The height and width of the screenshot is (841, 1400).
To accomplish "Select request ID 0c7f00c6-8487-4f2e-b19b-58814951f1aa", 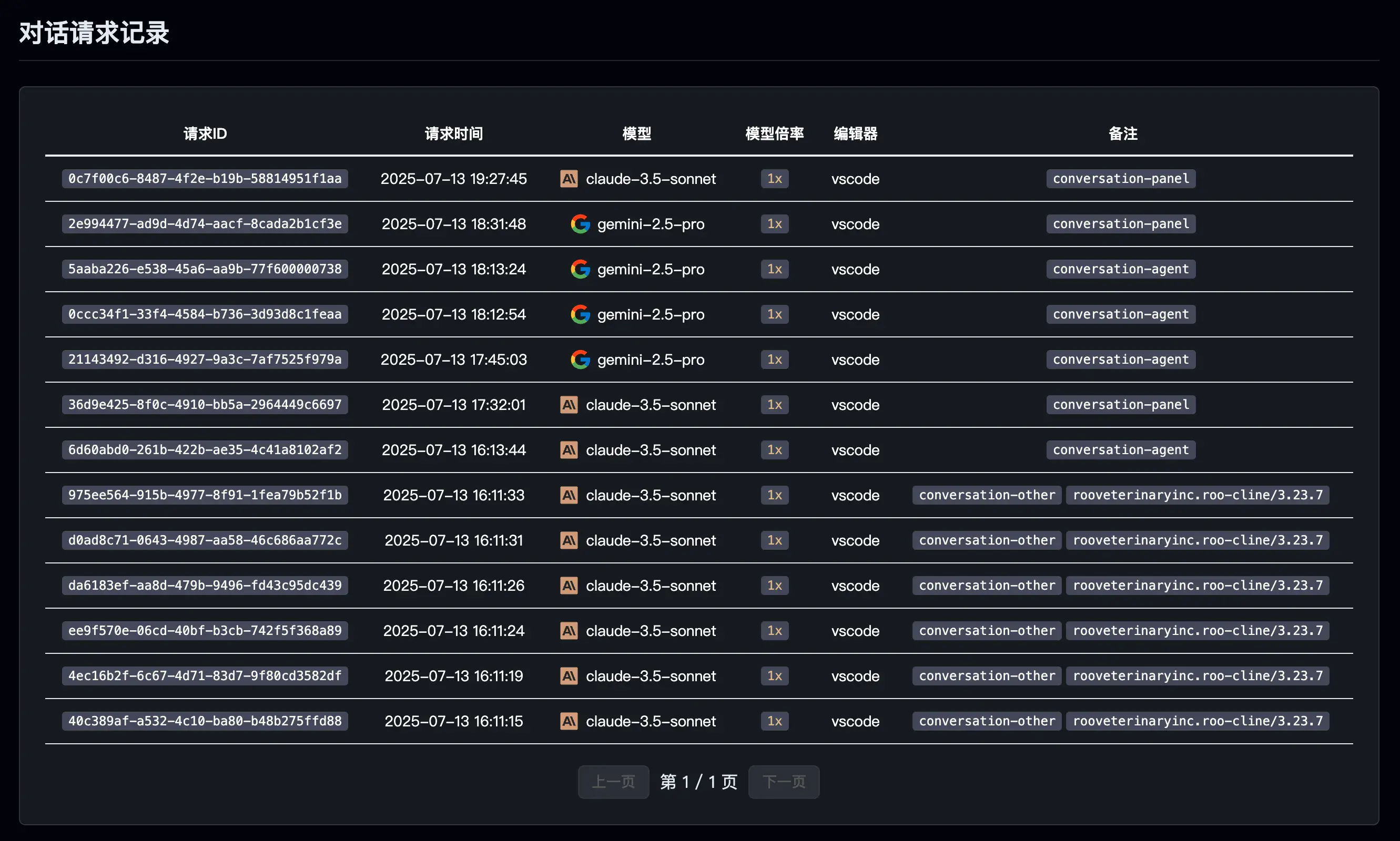I will click(205, 179).
